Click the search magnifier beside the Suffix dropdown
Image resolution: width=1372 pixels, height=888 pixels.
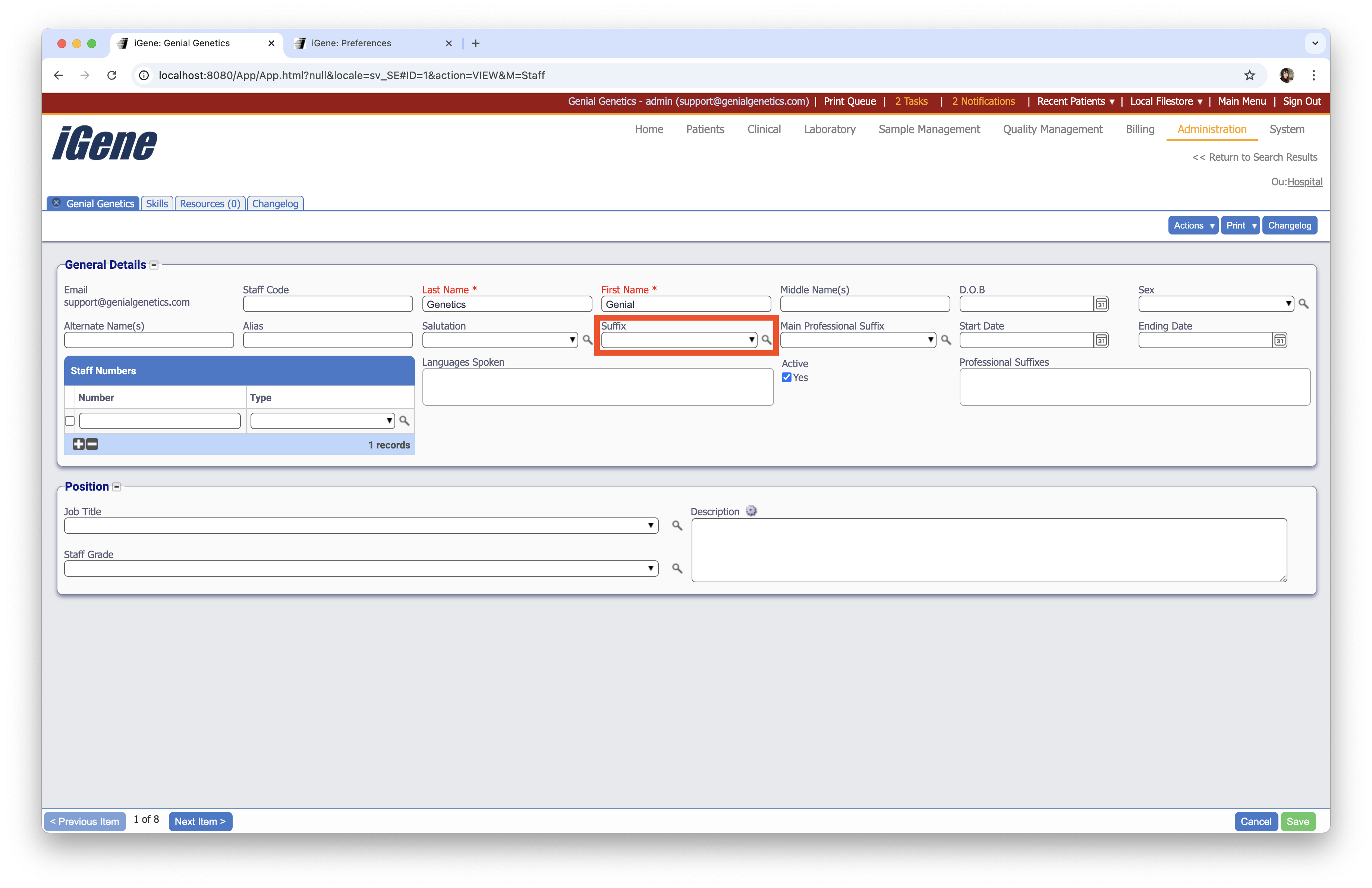click(768, 340)
